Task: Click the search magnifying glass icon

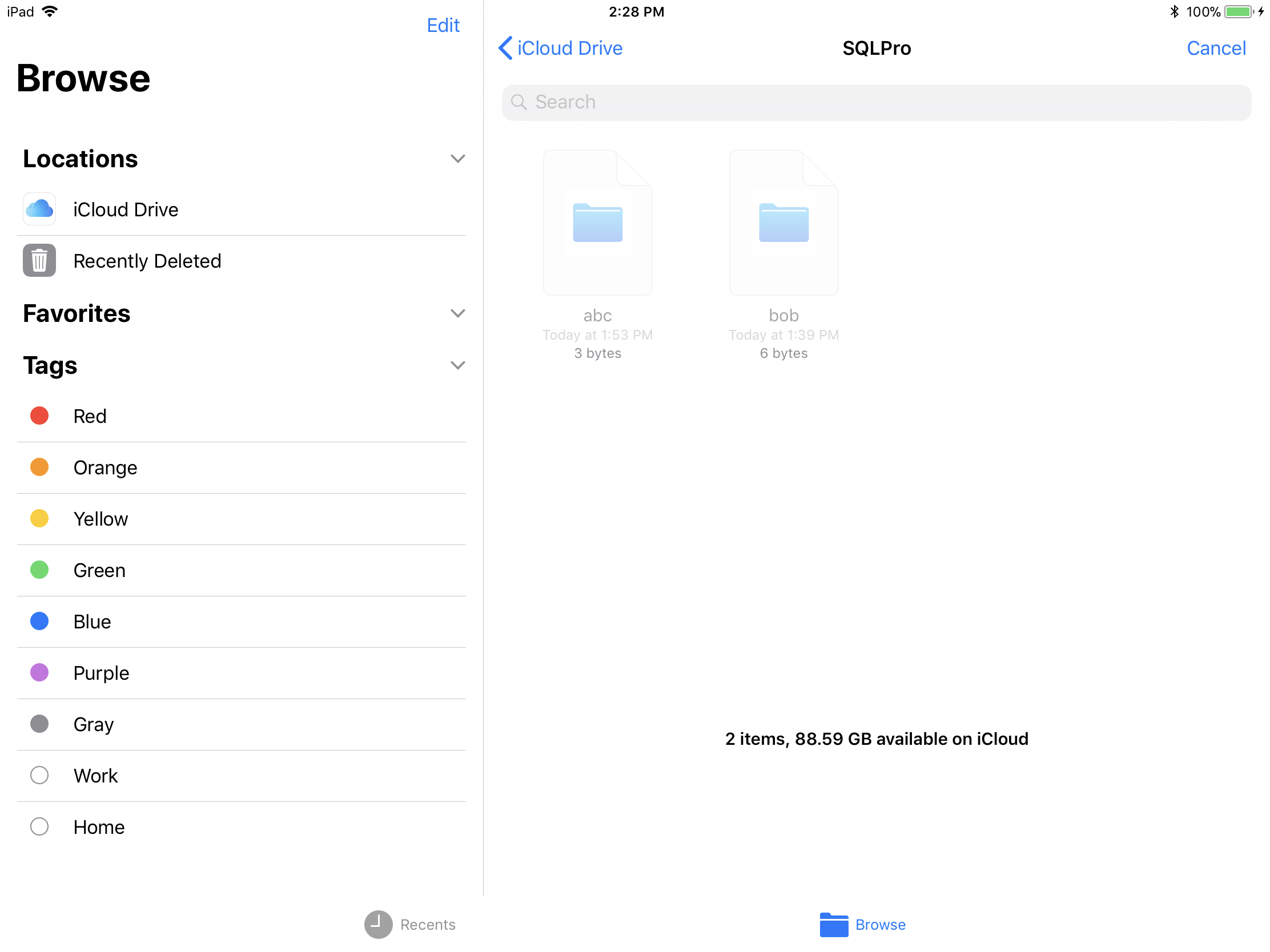Action: pos(519,102)
